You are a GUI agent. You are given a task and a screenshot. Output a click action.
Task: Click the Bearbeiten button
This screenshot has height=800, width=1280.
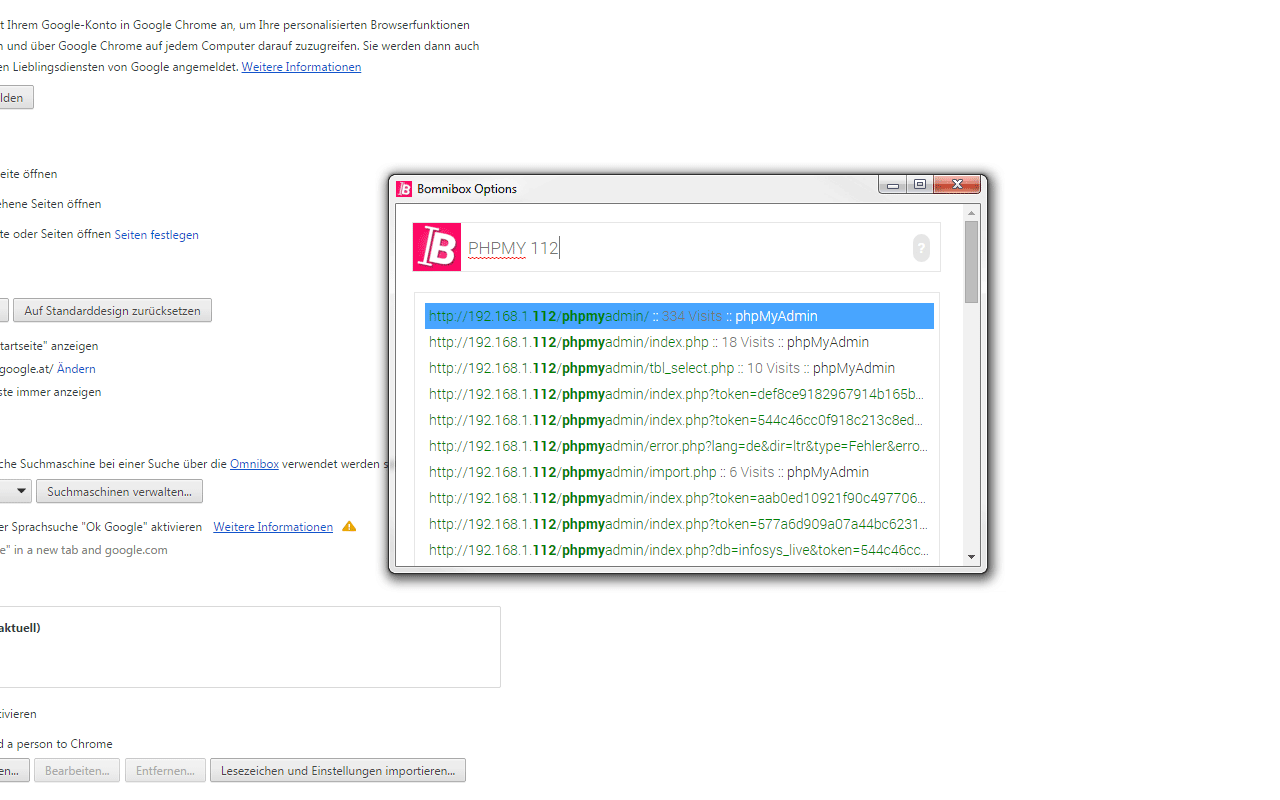click(77, 771)
